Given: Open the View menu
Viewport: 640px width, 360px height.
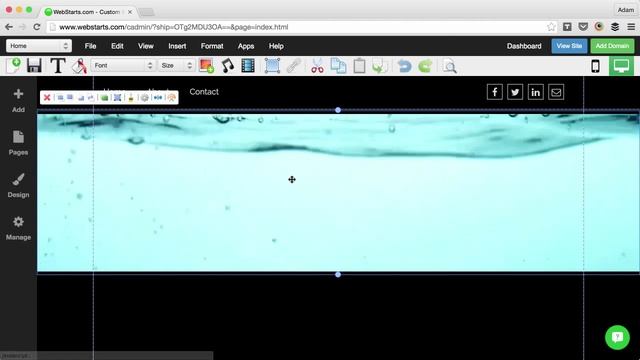Looking at the screenshot, I should pyautogui.click(x=146, y=46).
